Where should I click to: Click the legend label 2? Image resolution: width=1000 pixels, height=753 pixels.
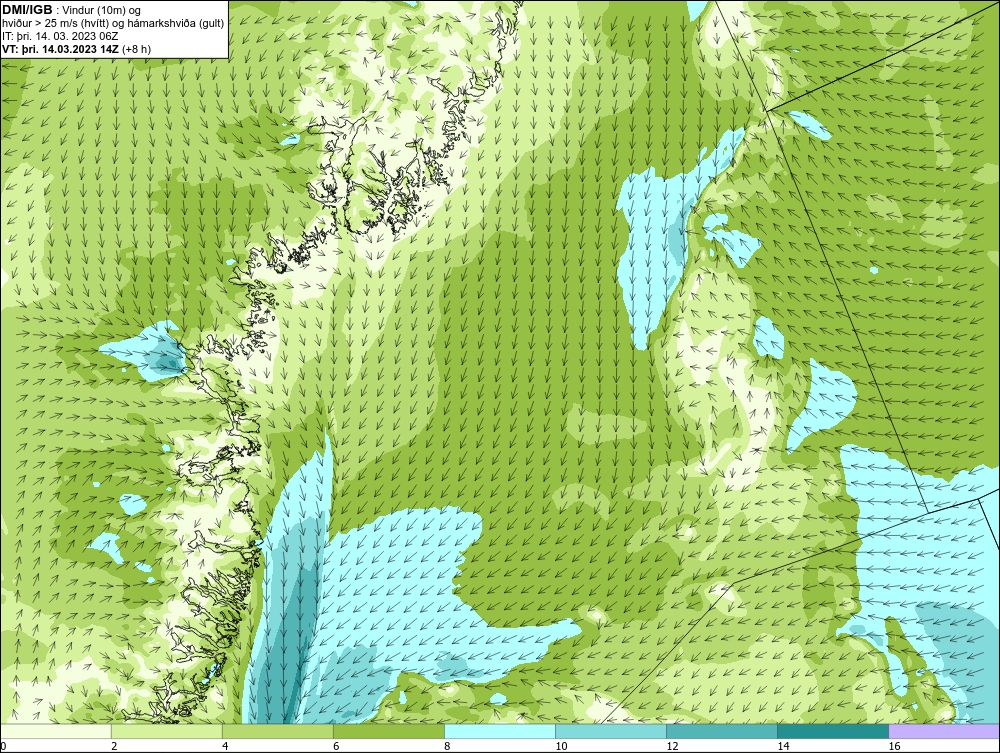[114, 746]
